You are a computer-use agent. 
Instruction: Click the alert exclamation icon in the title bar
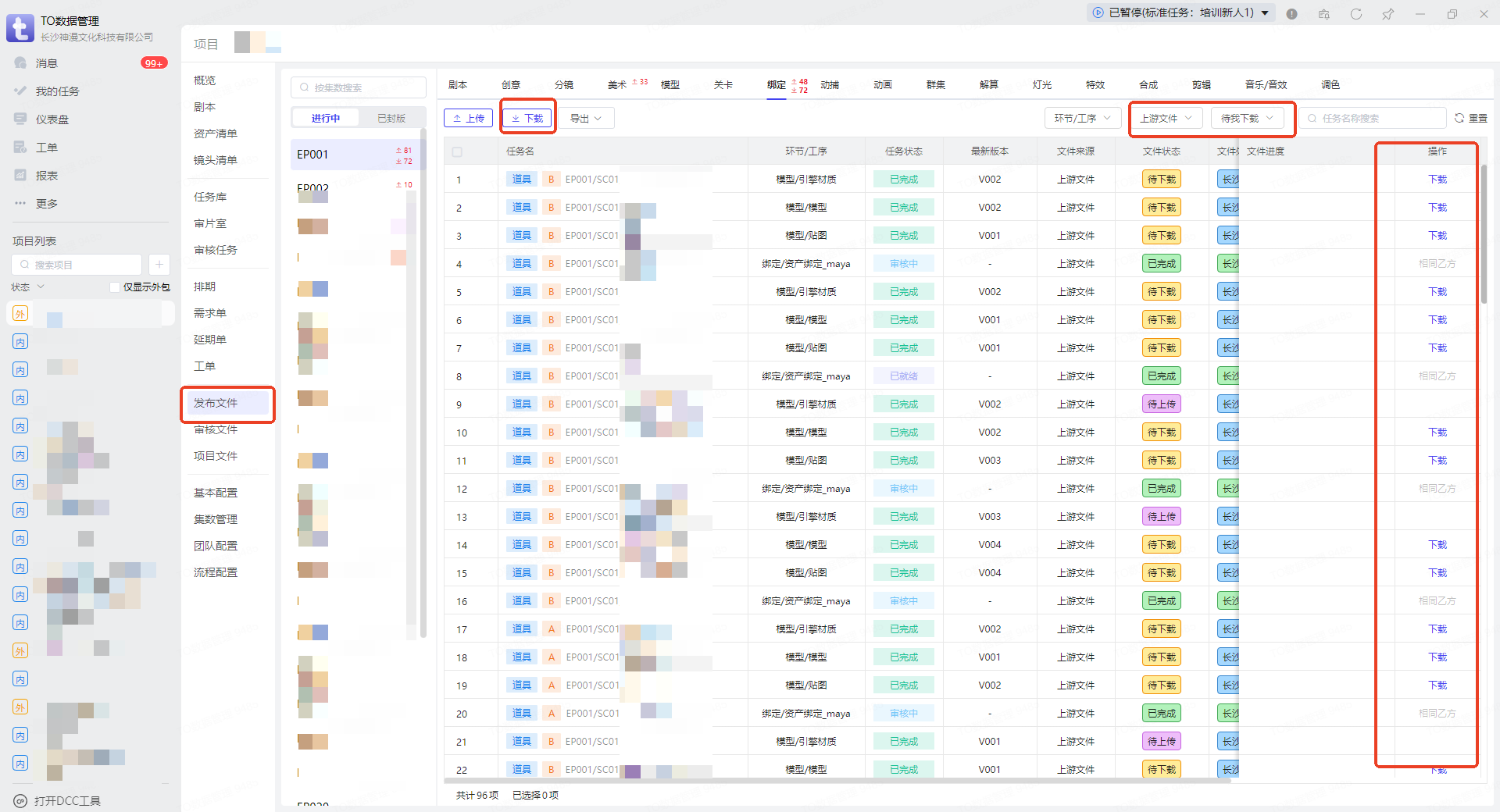(1291, 14)
